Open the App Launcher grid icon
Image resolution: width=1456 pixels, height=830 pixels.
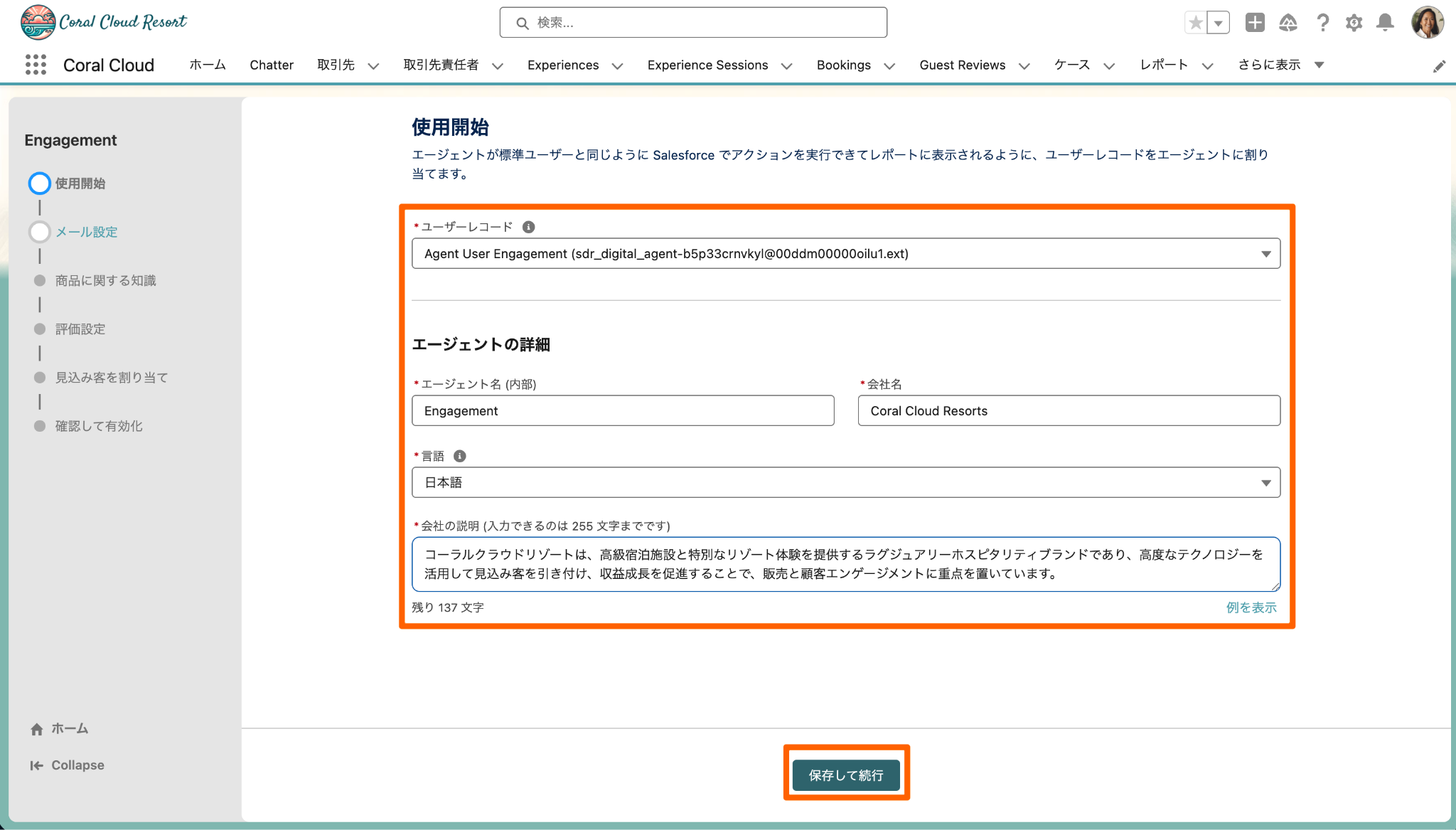pos(36,65)
